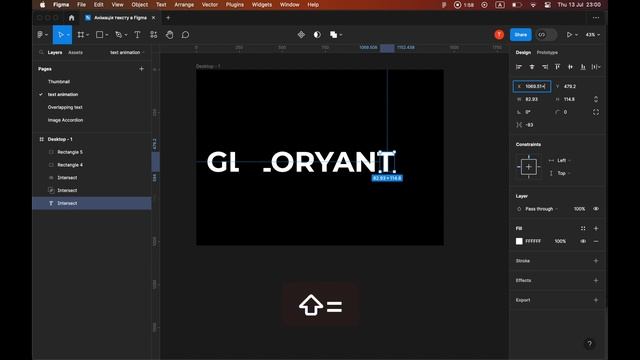Click the Use as mask icon
Image resolution: width=640 pixels, height=360 pixels.
pos(317,35)
